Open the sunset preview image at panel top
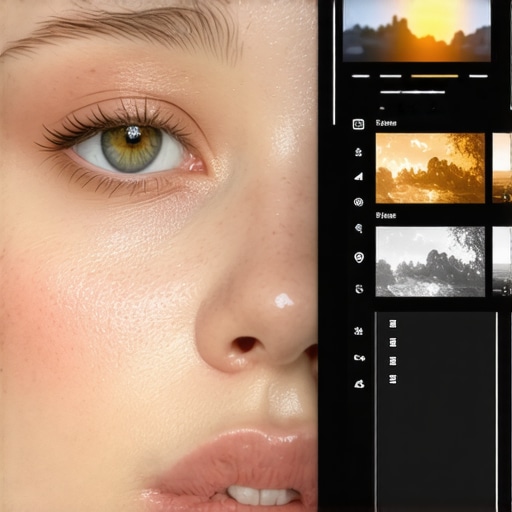Image resolution: width=512 pixels, height=512 pixels. click(417, 31)
